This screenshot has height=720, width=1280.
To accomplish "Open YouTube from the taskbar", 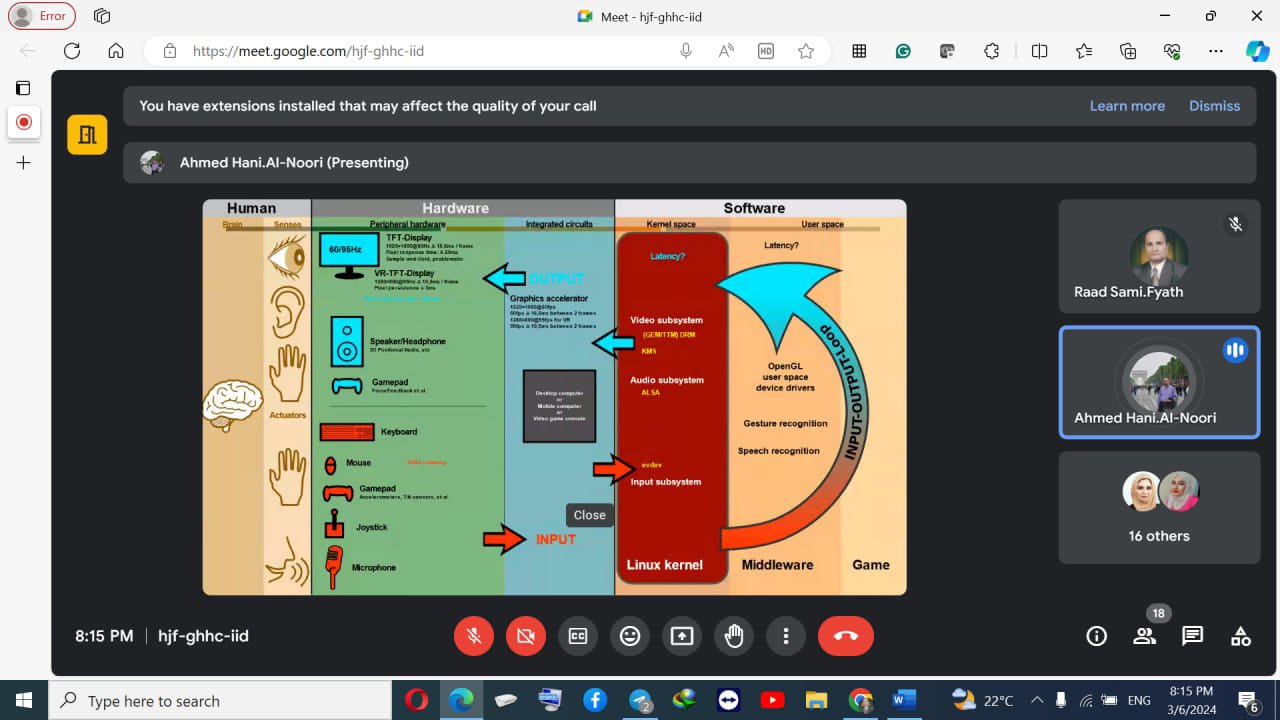I will pos(772,700).
